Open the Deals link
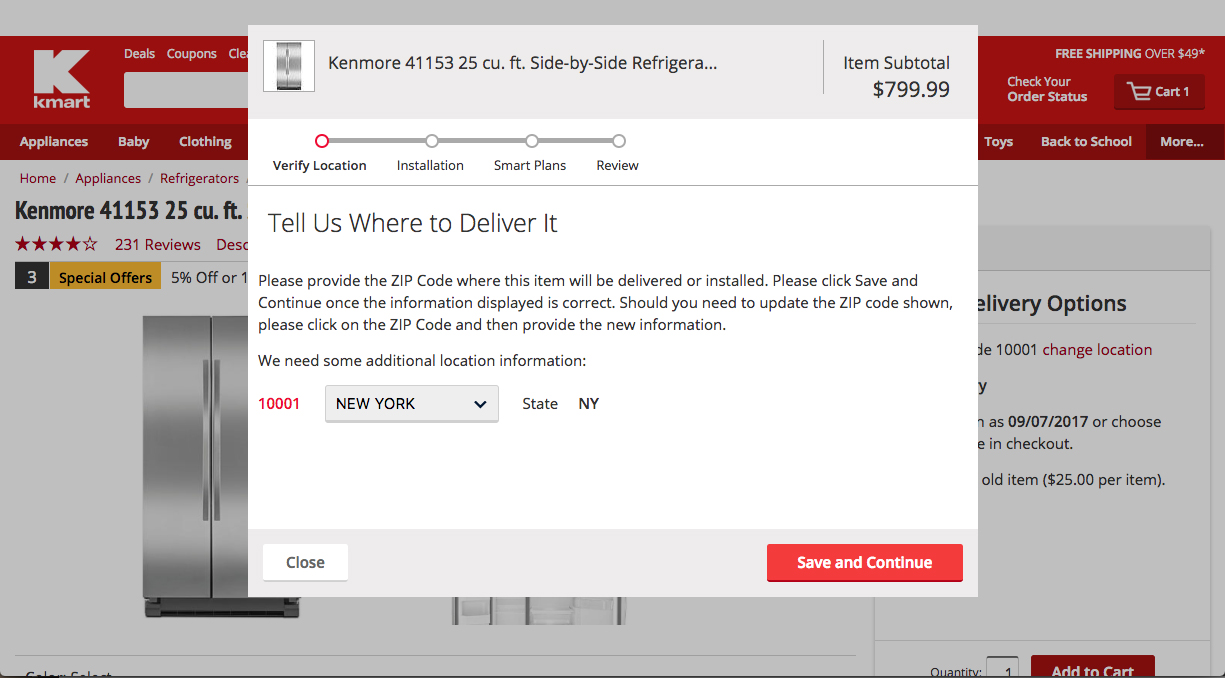The image size is (1225, 678). coord(140,54)
